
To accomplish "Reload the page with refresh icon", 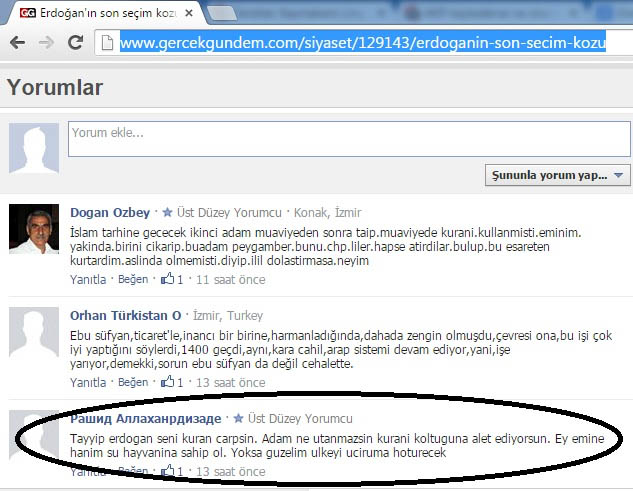I will pos(75,43).
